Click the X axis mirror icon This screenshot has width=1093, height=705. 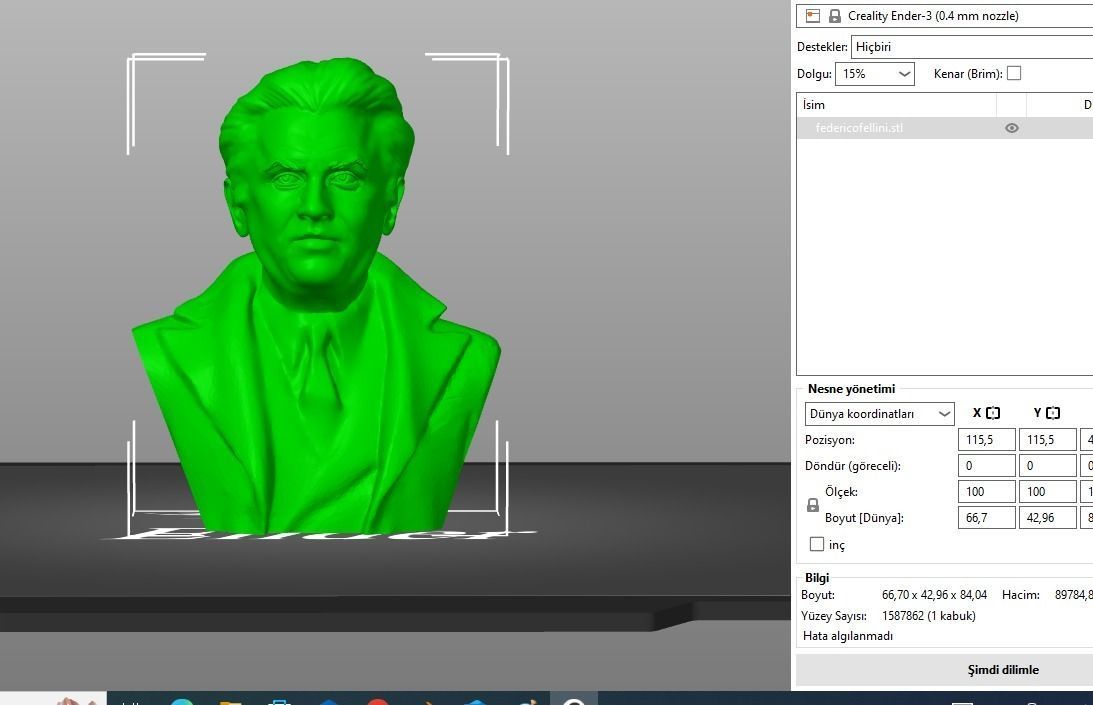click(x=993, y=413)
